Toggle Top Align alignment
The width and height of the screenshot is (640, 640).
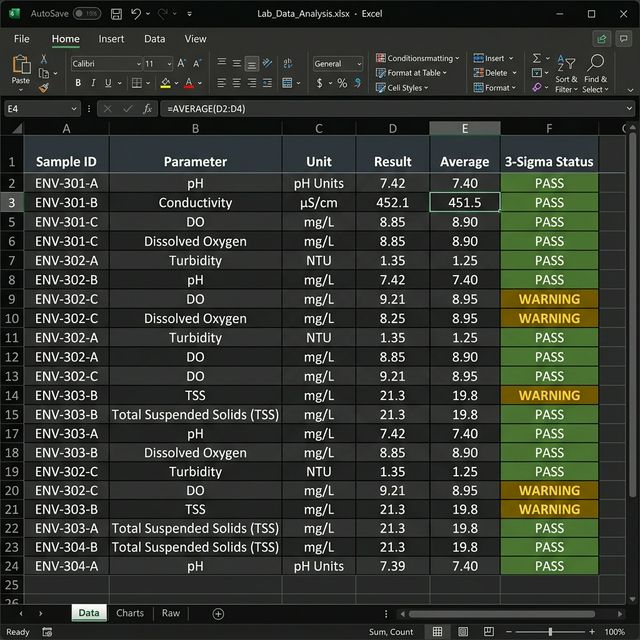click(222, 62)
